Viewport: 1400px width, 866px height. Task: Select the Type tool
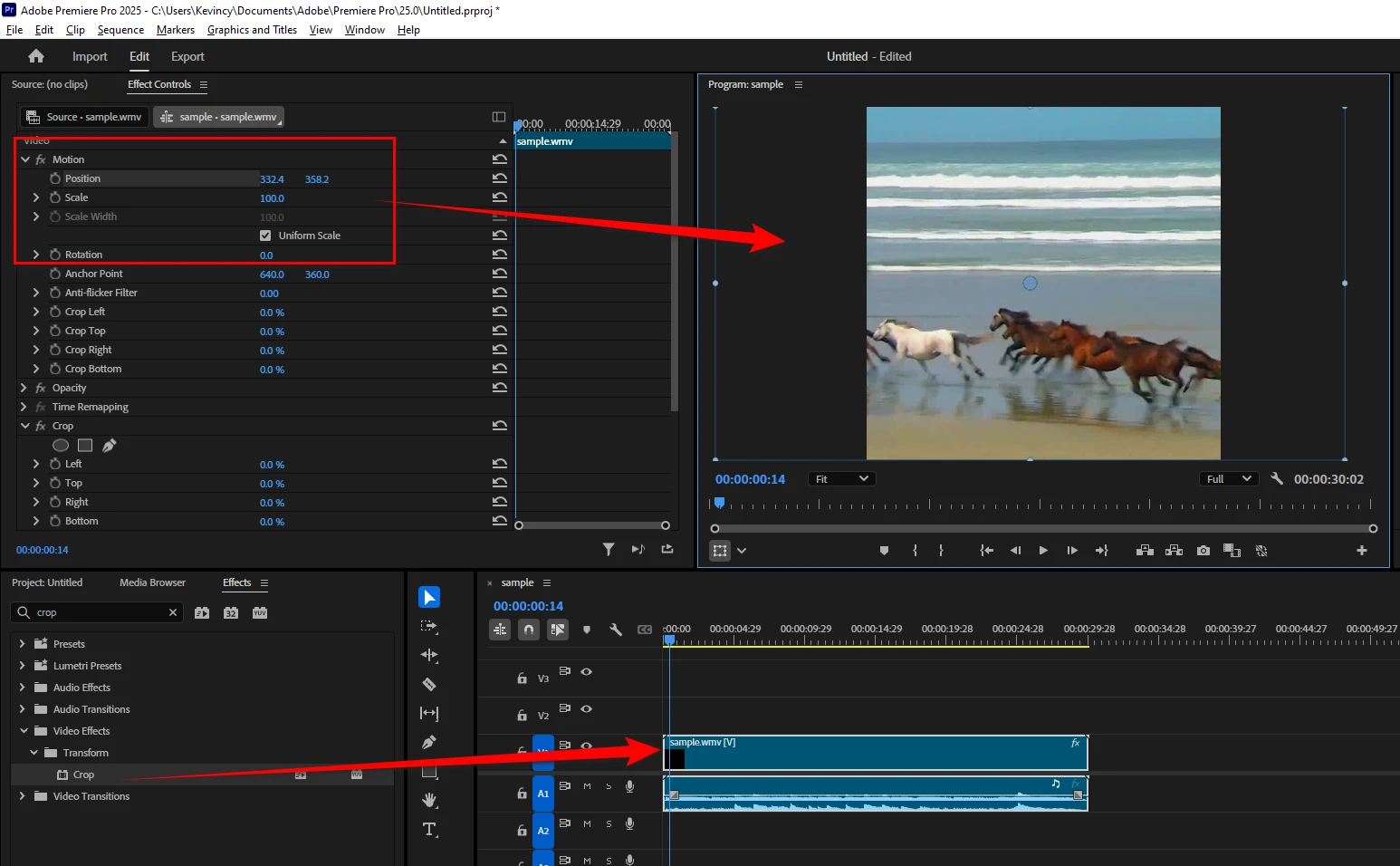(429, 829)
